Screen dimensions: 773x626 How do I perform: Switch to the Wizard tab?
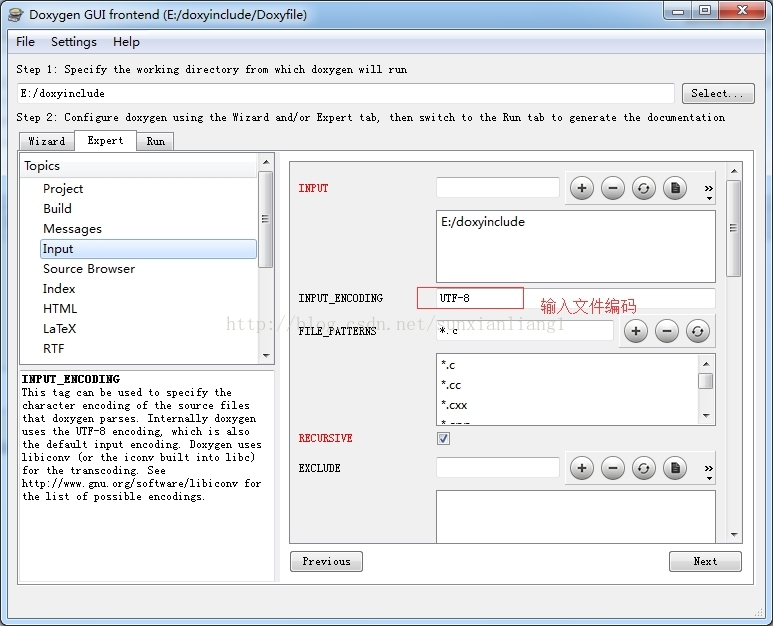[x=47, y=141]
